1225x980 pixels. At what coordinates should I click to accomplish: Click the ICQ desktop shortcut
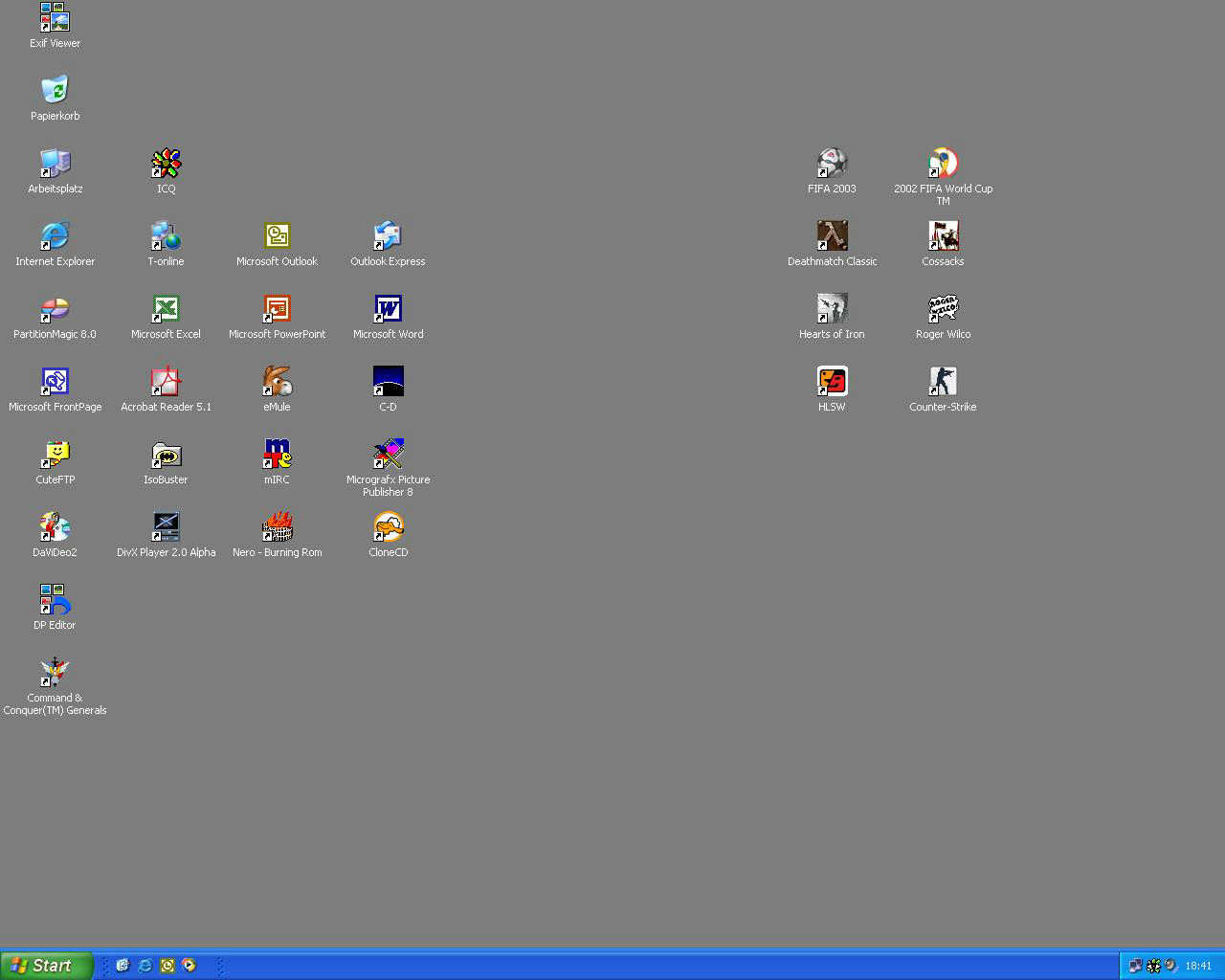[166, 164]
